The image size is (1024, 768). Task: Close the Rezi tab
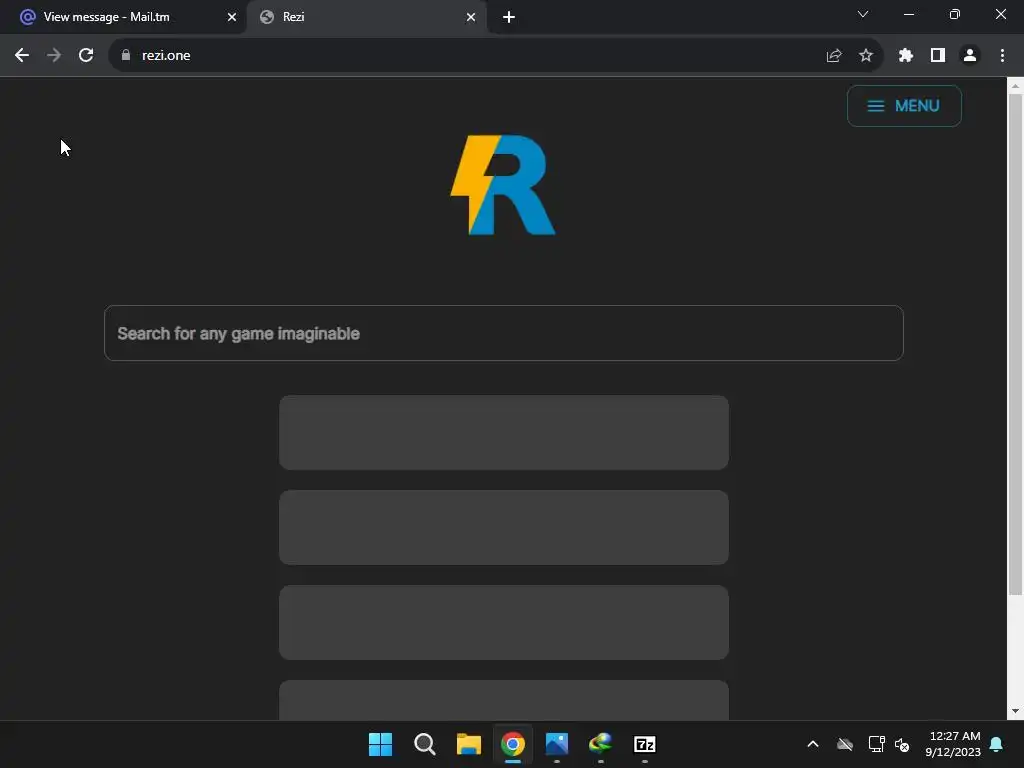coord(471,17)
